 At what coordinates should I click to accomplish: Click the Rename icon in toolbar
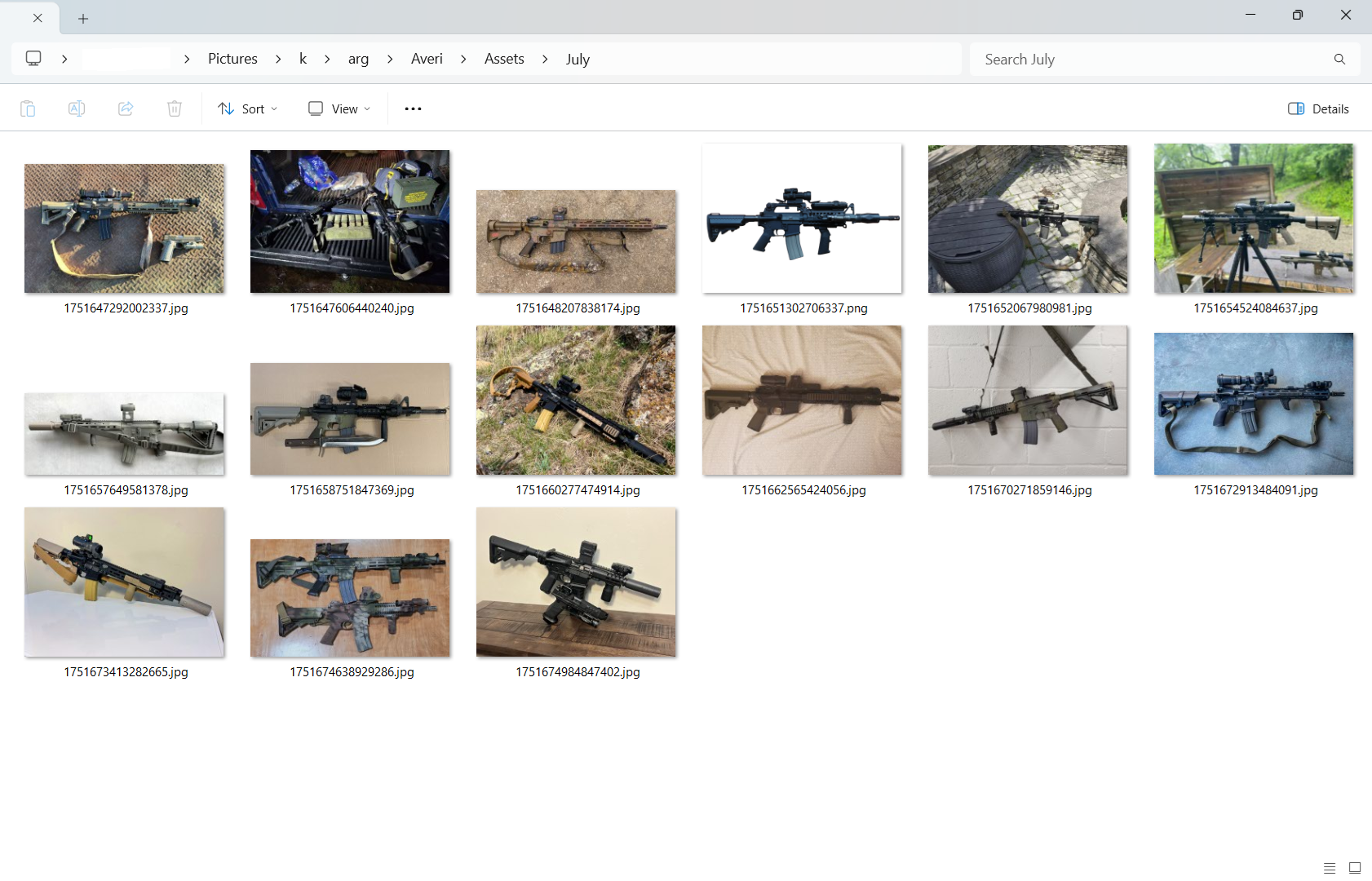point(77,108)
